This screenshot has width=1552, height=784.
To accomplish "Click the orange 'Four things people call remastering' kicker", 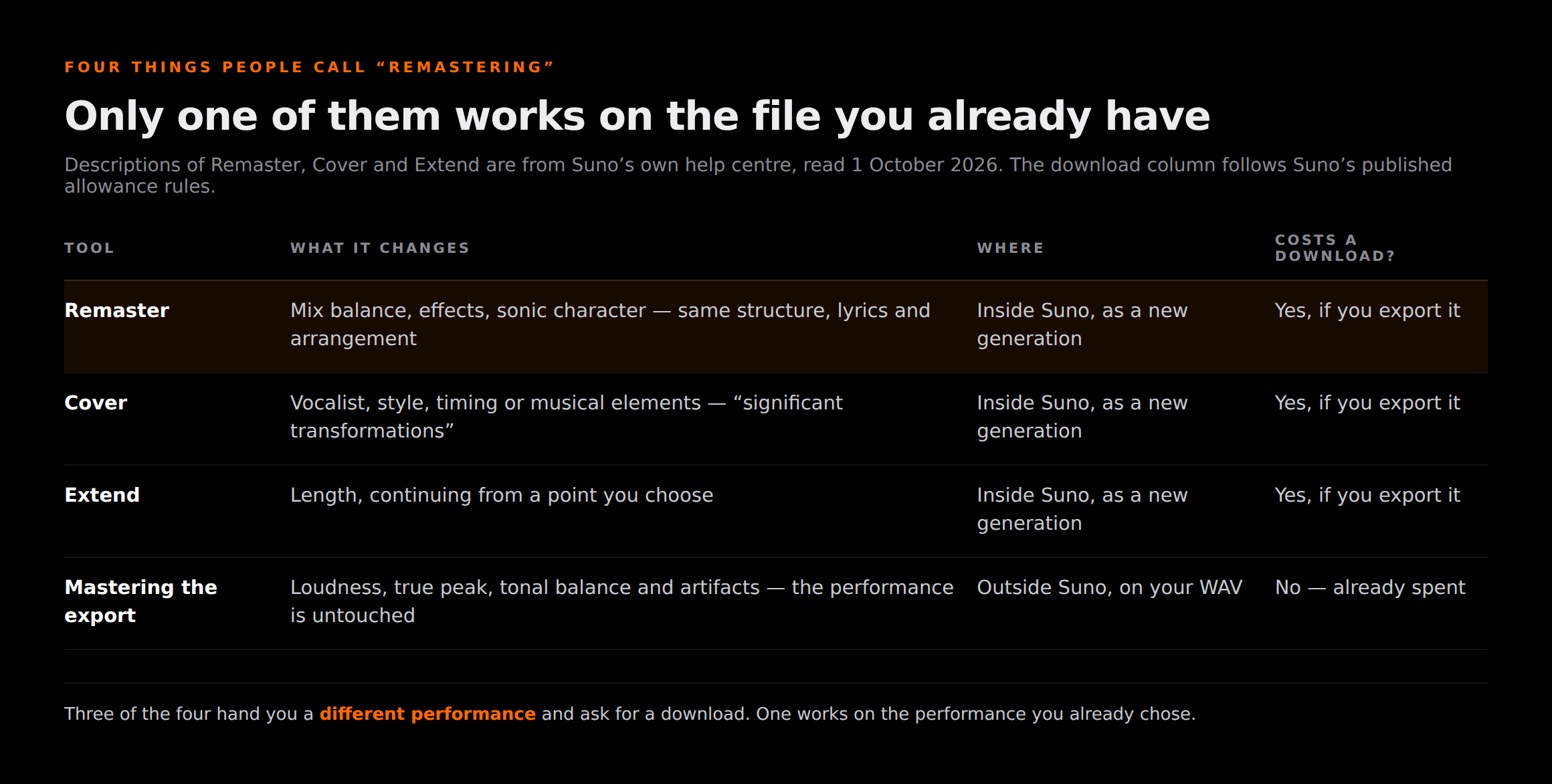I will pyautogui.click(x=309, y=68).
